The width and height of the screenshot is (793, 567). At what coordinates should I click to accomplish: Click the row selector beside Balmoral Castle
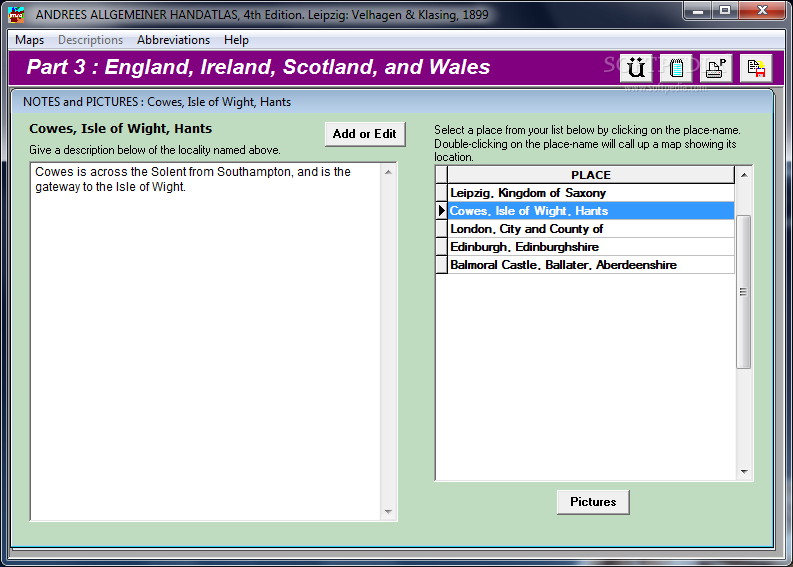[442, 265]
